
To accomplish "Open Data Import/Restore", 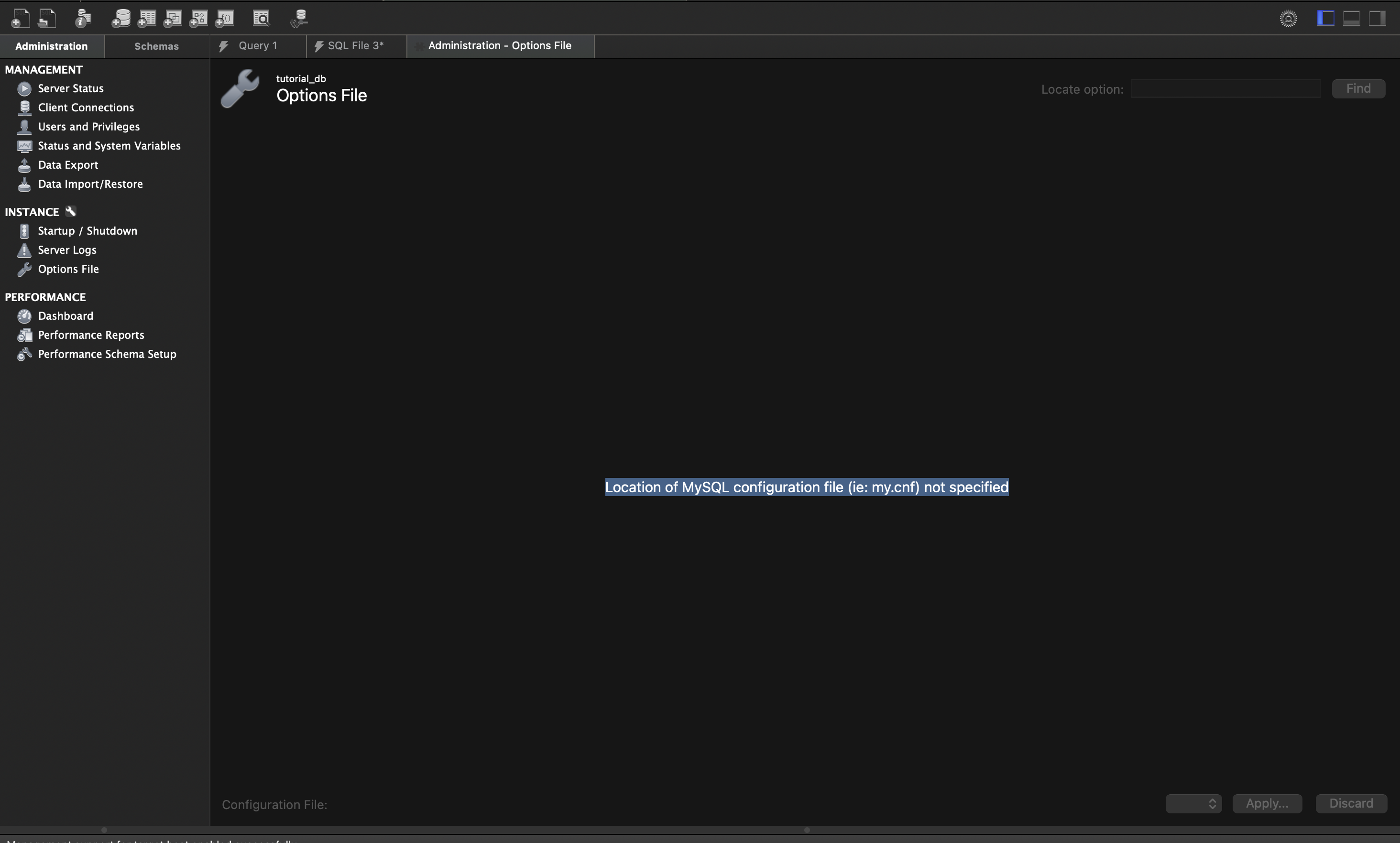I will [x=90, y=184].
